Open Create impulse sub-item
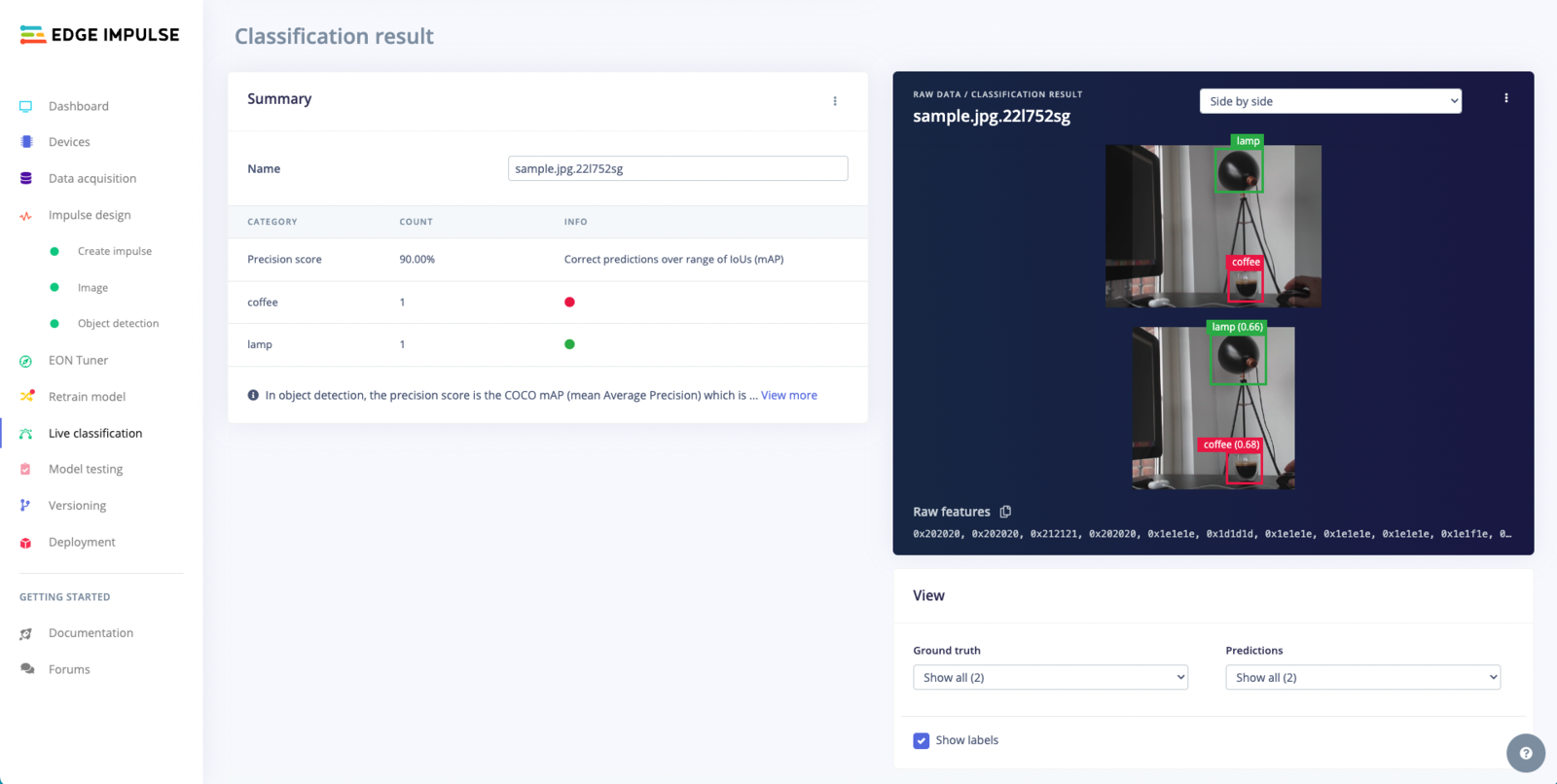 point(115,252)
